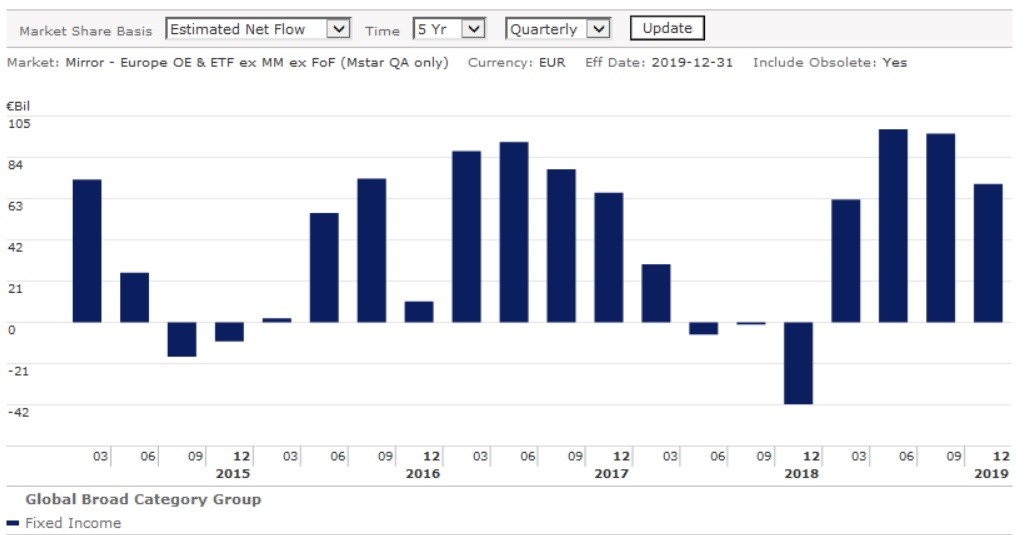1025x535 pixels.
Task: Click the September 2015 negative bar
Action: [x=182, y=339]
